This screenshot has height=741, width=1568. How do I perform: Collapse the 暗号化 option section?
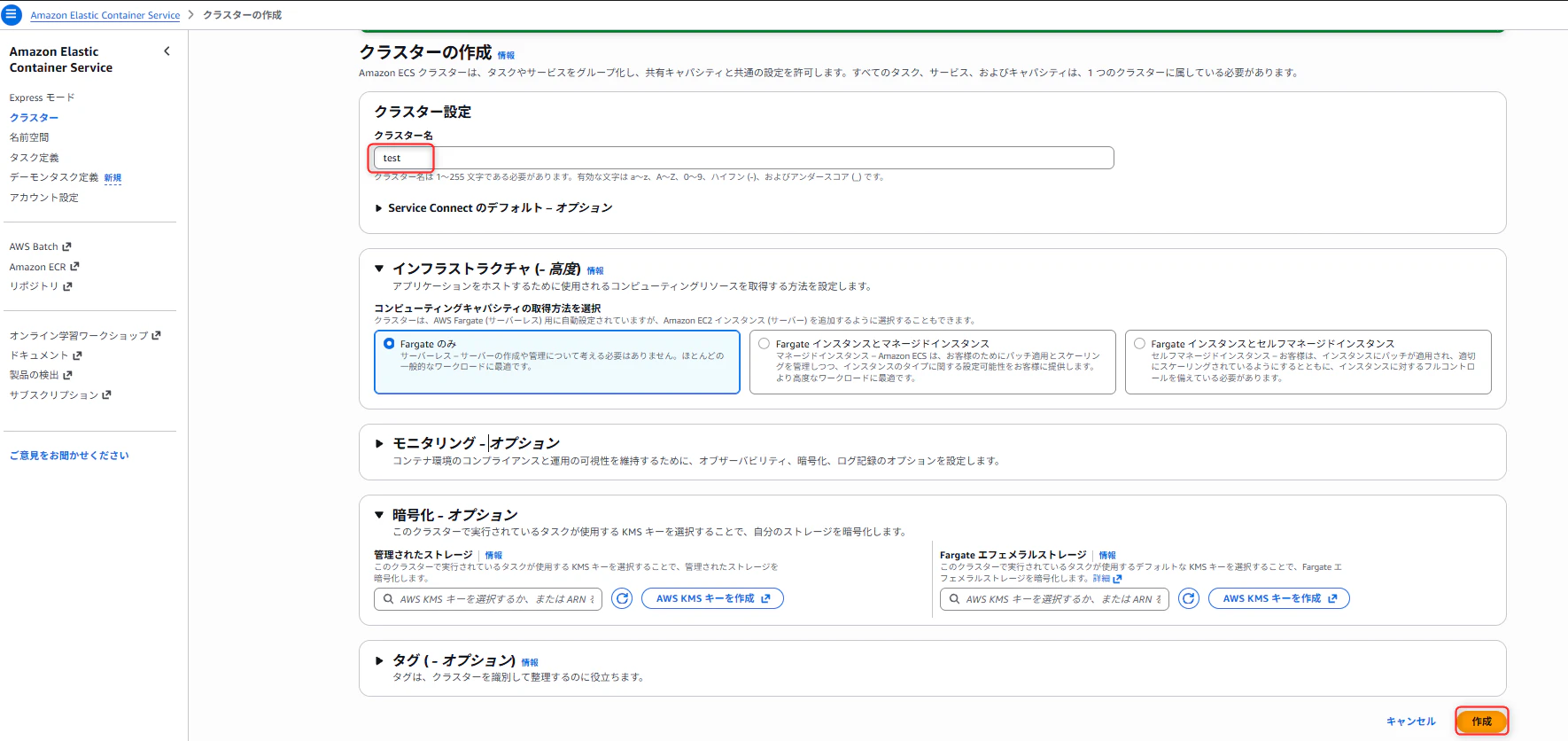tap(379, 515)
